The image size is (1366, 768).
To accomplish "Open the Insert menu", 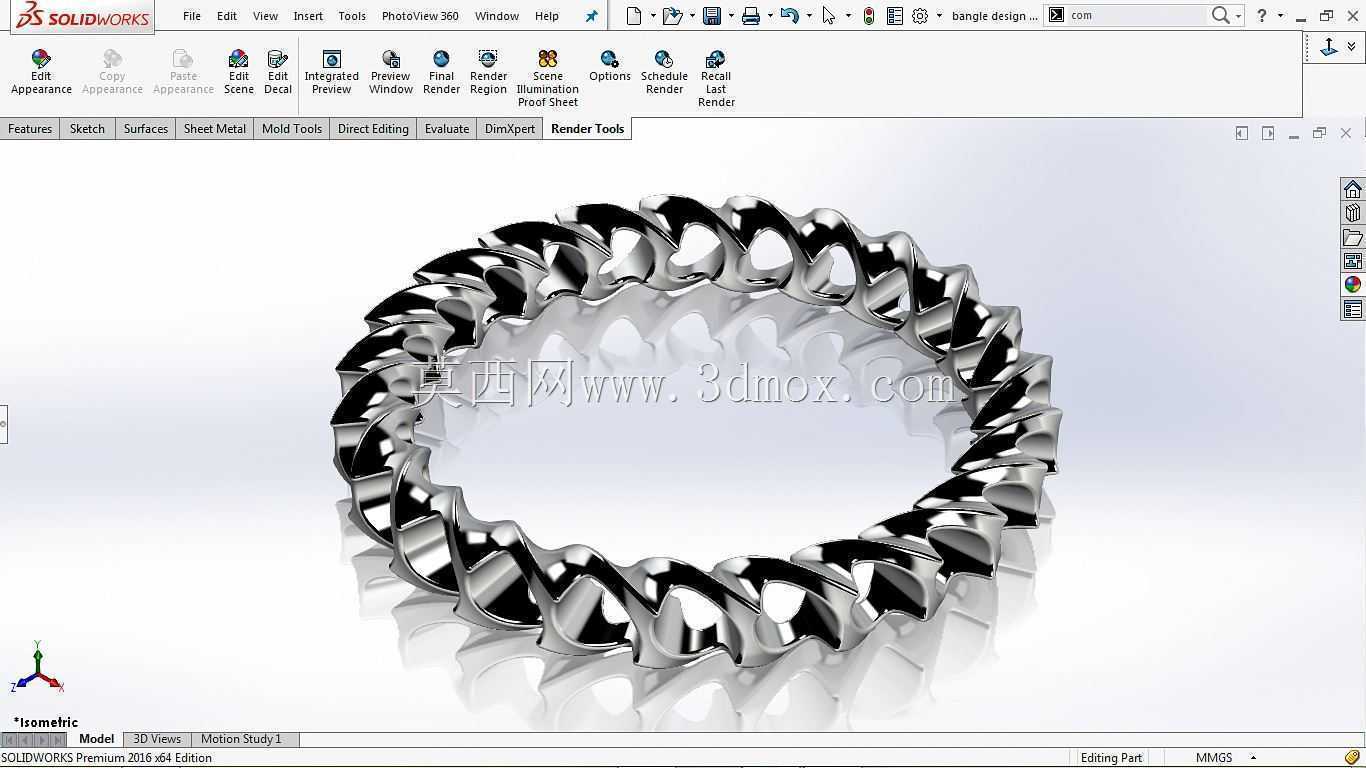I will pyautogui.click(x=308, y=16).
